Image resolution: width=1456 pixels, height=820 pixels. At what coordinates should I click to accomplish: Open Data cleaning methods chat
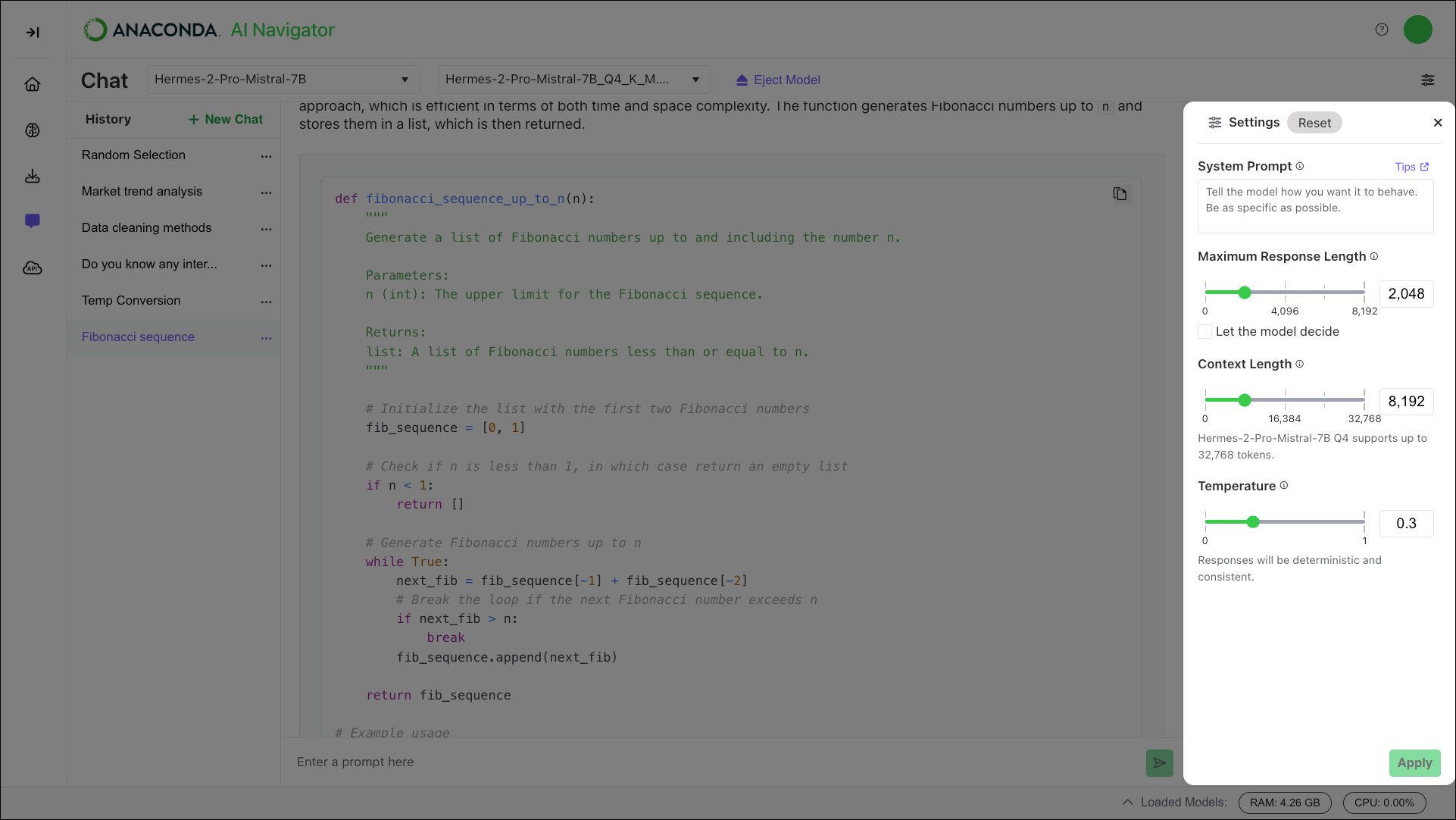point(146,227)
